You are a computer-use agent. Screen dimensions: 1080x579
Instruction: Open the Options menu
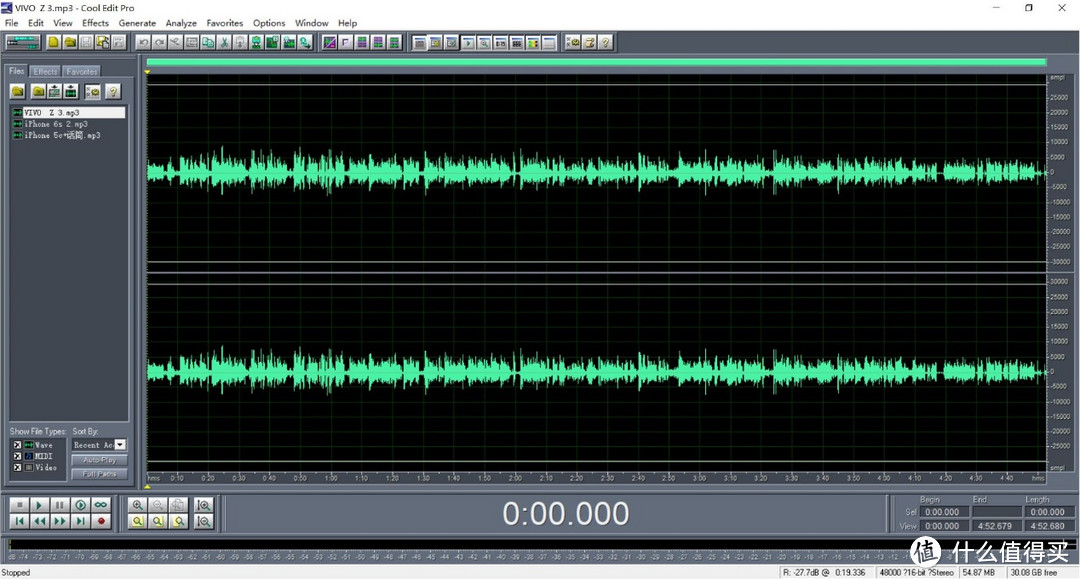(x=269, y=23)
